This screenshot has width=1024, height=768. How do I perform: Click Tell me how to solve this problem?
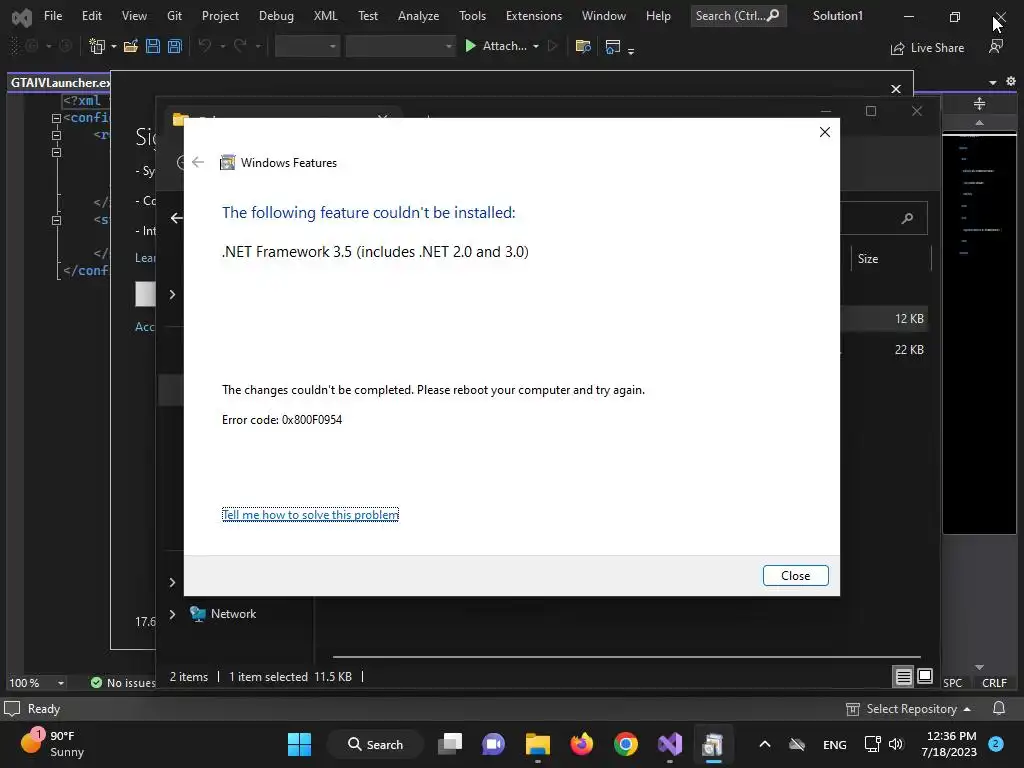click(x=310, y=515)
